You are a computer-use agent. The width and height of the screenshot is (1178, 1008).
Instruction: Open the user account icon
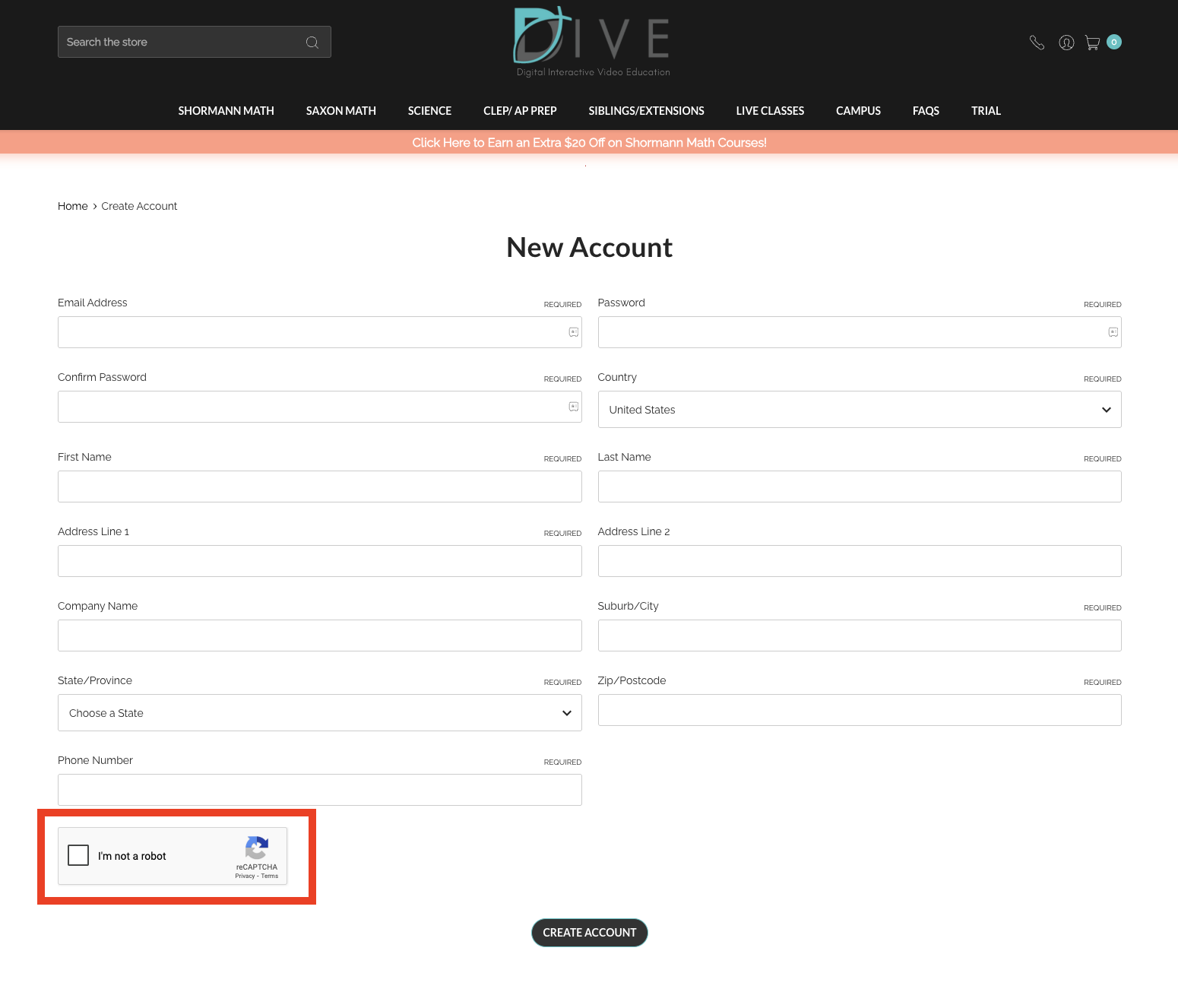coord(1066,43)
